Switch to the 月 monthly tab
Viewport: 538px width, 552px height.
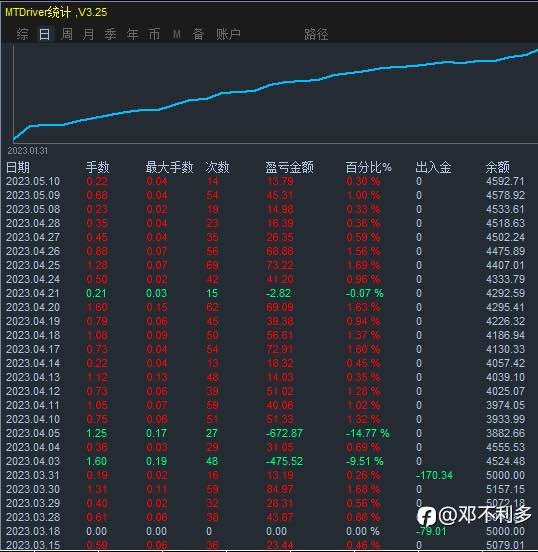pyautogui.click(x=88, y=34)
